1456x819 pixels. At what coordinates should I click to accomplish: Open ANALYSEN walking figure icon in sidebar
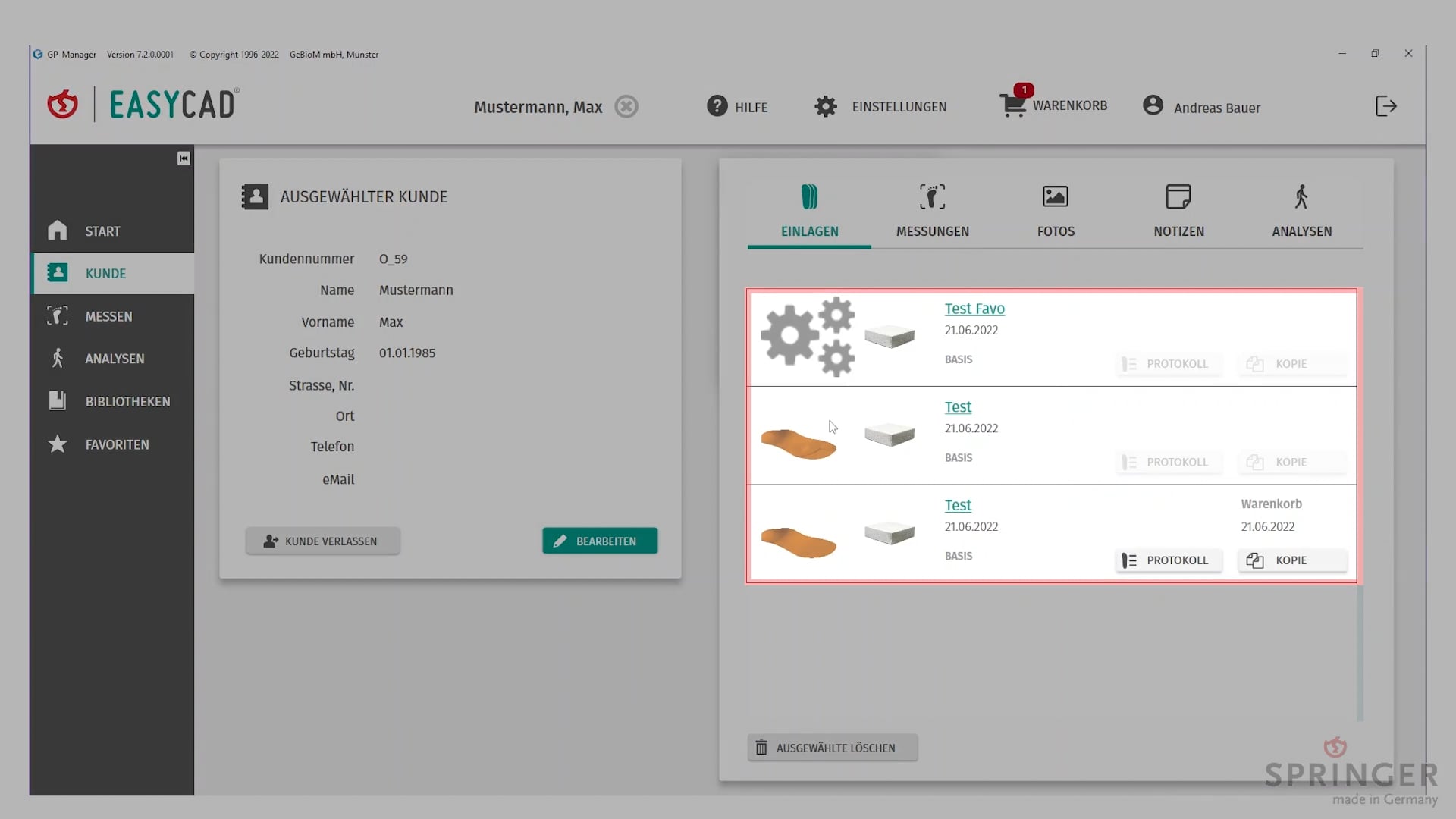pos(57,358)
